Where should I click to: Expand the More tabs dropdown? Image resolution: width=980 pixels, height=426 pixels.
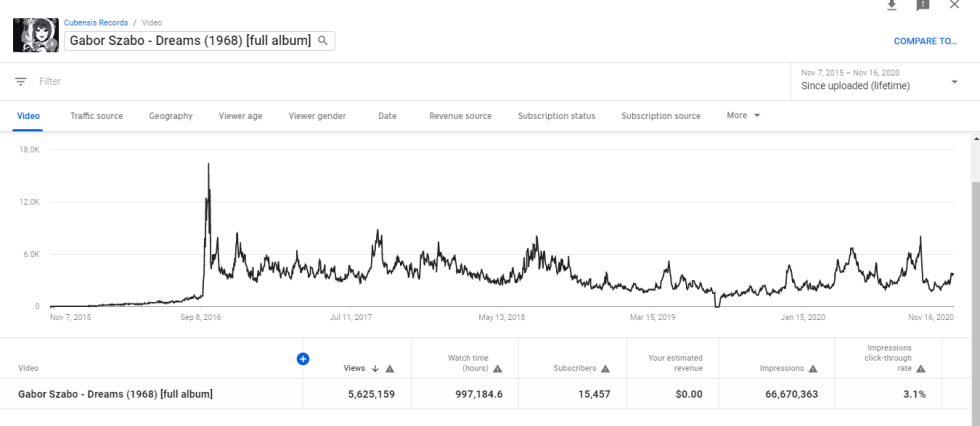click(x=743, y=116)
